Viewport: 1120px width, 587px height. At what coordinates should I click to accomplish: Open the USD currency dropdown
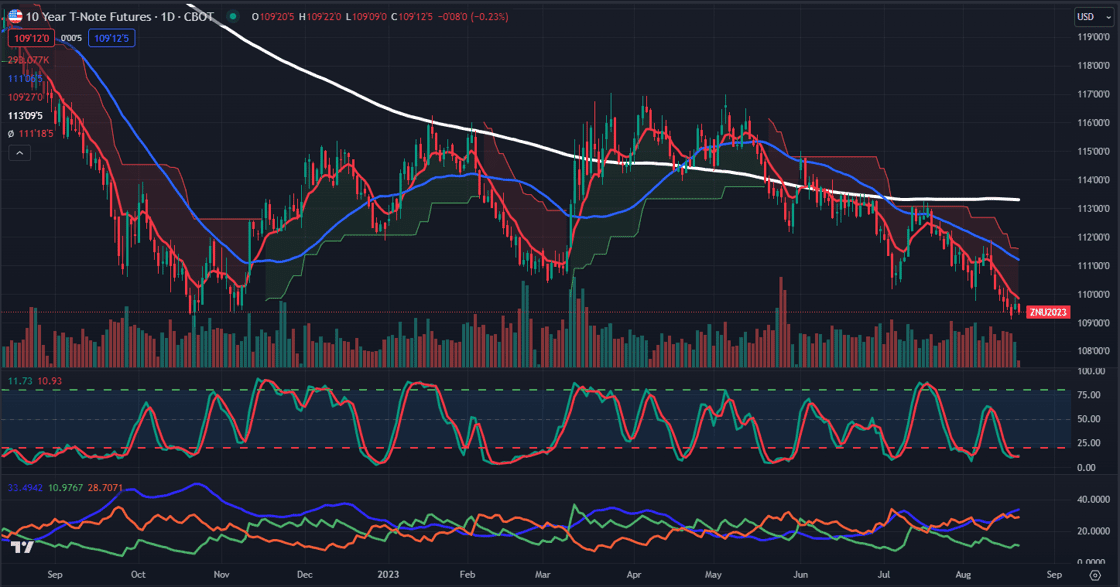pos(1094,16)
